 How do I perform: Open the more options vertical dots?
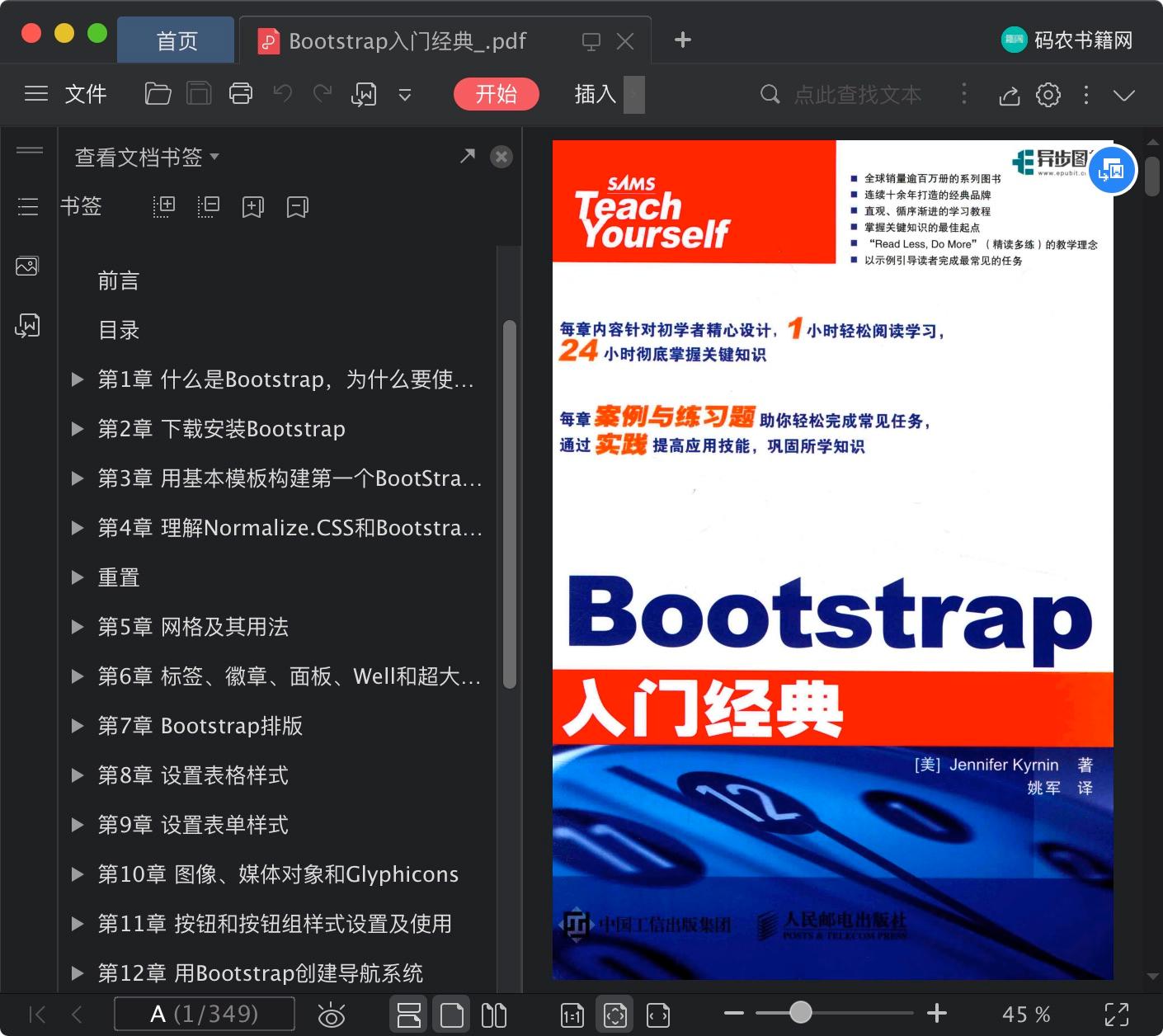1086,94
